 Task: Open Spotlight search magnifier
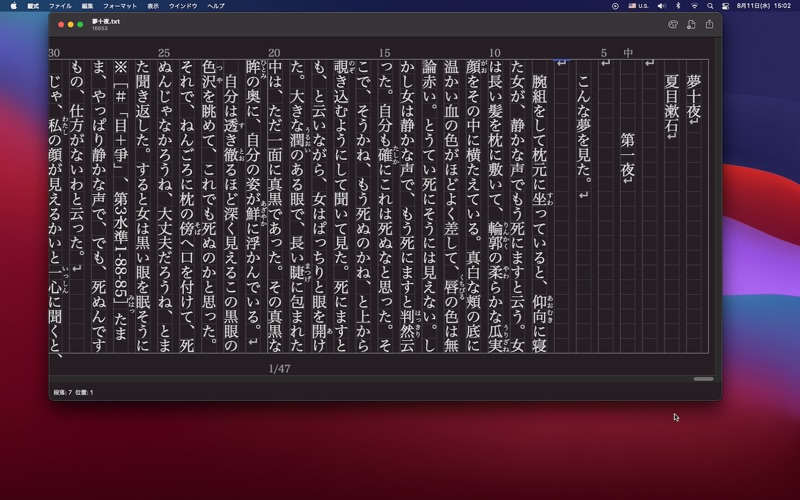[710, 6]
